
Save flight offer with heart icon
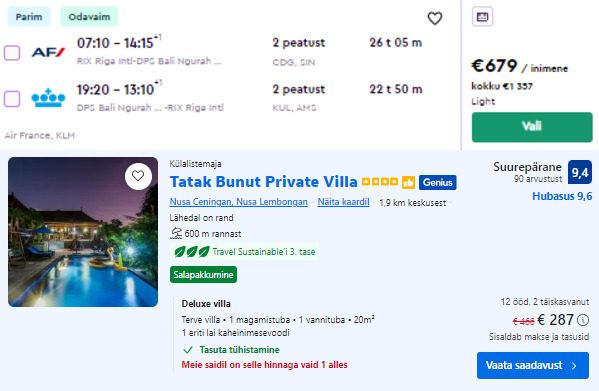435,18
